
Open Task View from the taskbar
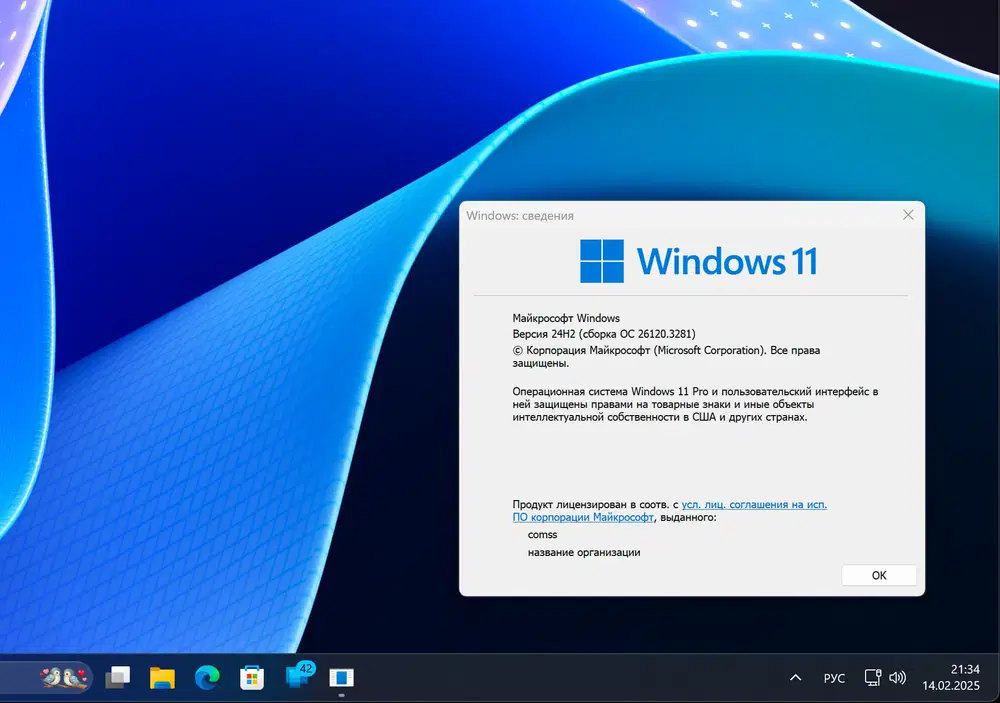coord(118,677)
